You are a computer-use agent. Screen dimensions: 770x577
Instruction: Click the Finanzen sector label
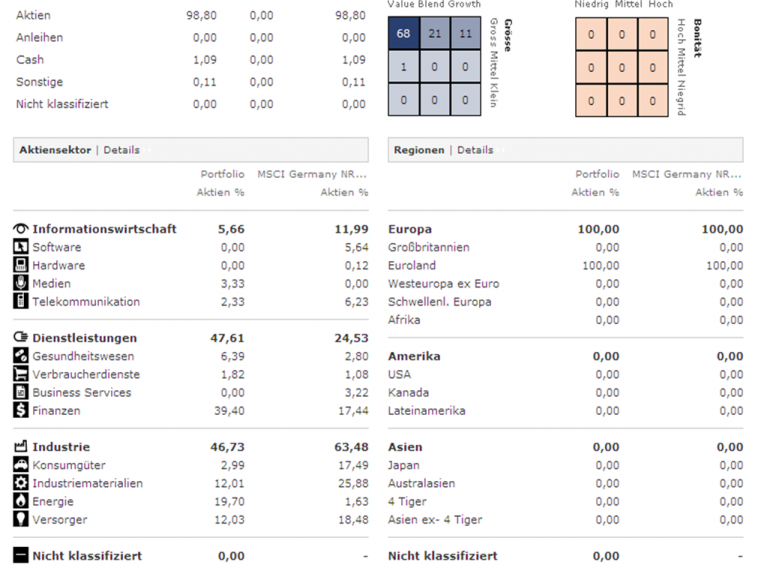pos(56,411)
